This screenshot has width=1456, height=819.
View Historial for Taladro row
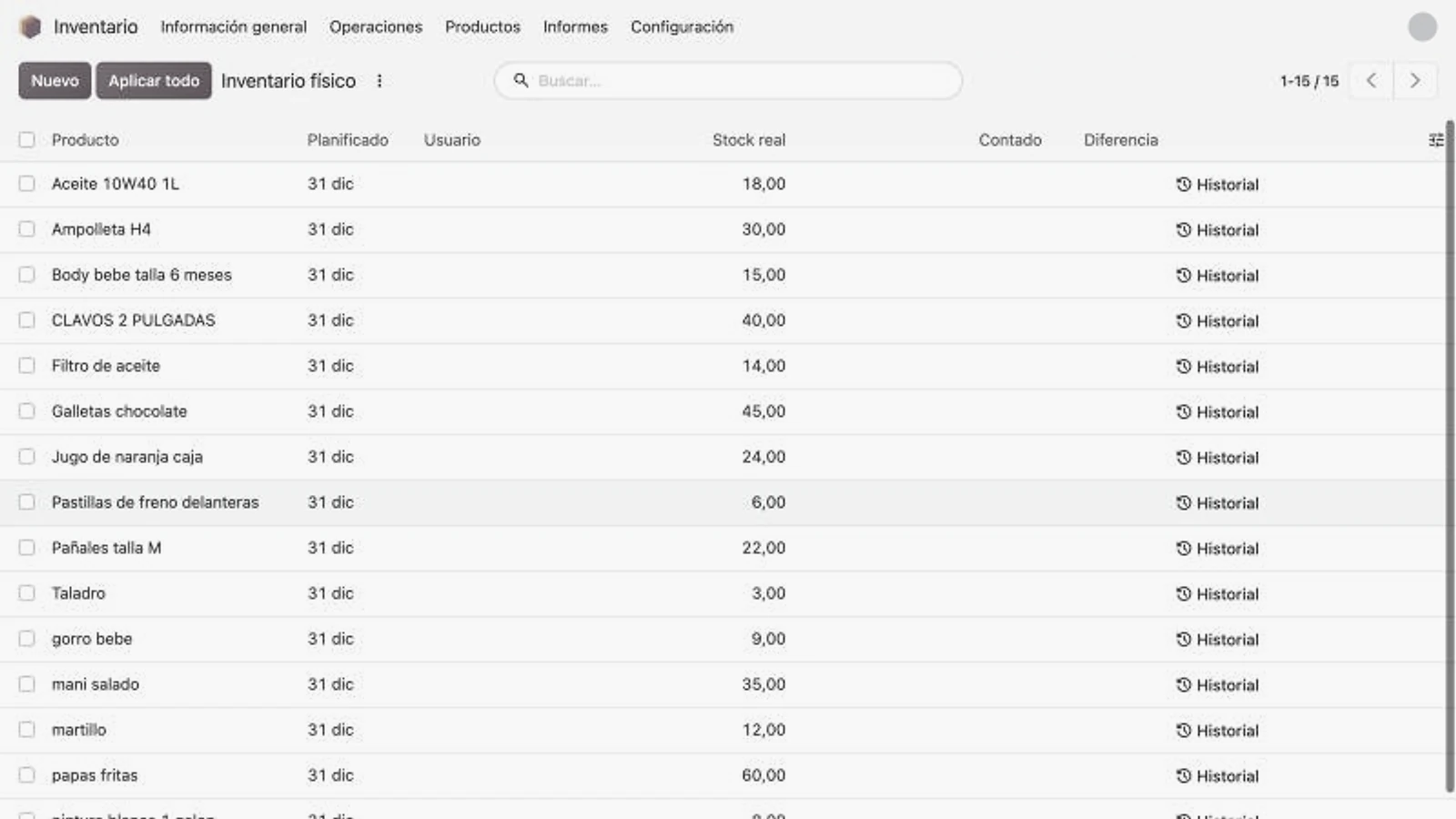pos(1217,594)
